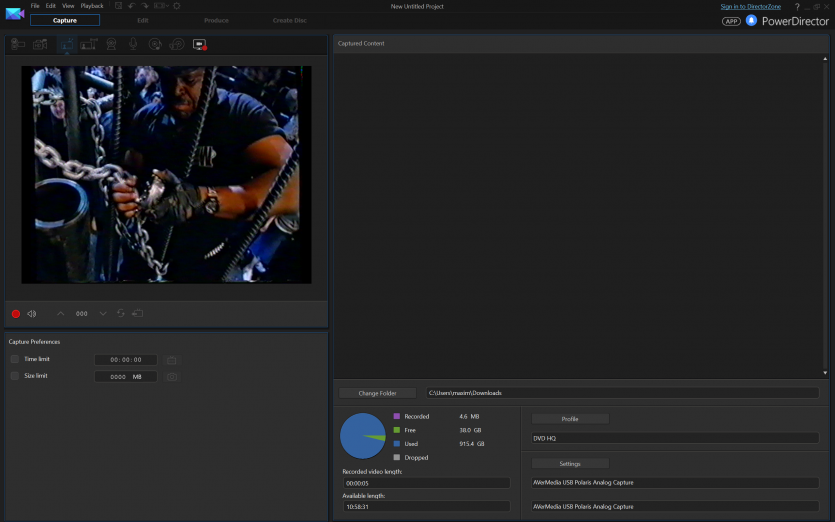Click the Profile button
The height and width of the screenshot is (522, 835).
click(x=569, y=419)
